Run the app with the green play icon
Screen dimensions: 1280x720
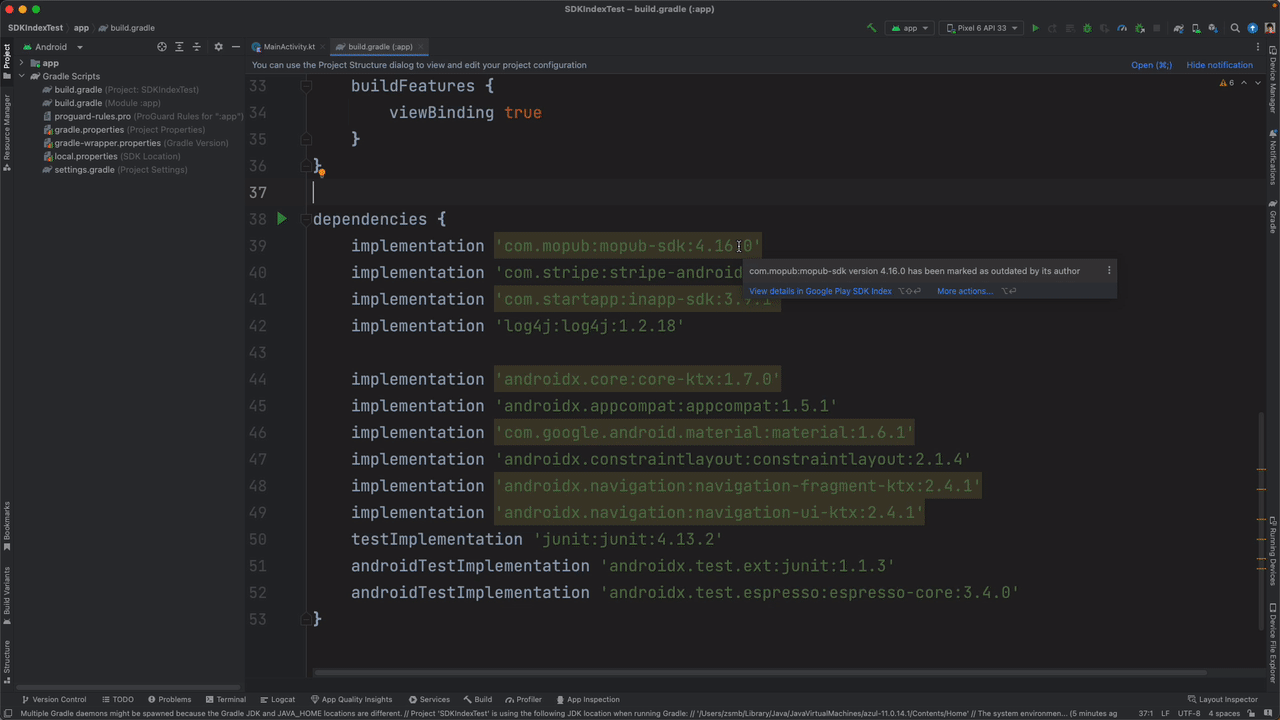(x=1036, y=28)
